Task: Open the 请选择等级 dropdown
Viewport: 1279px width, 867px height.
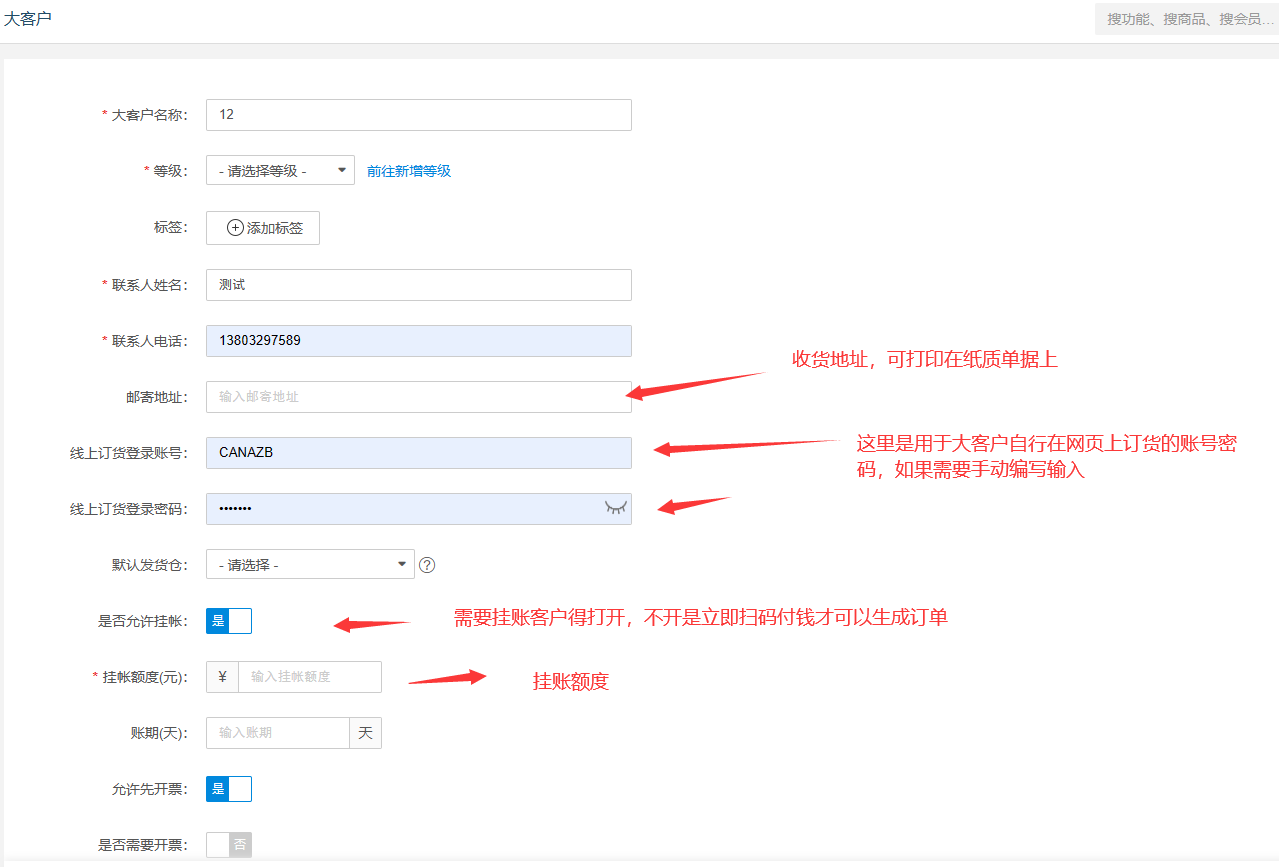Action: 280,171
